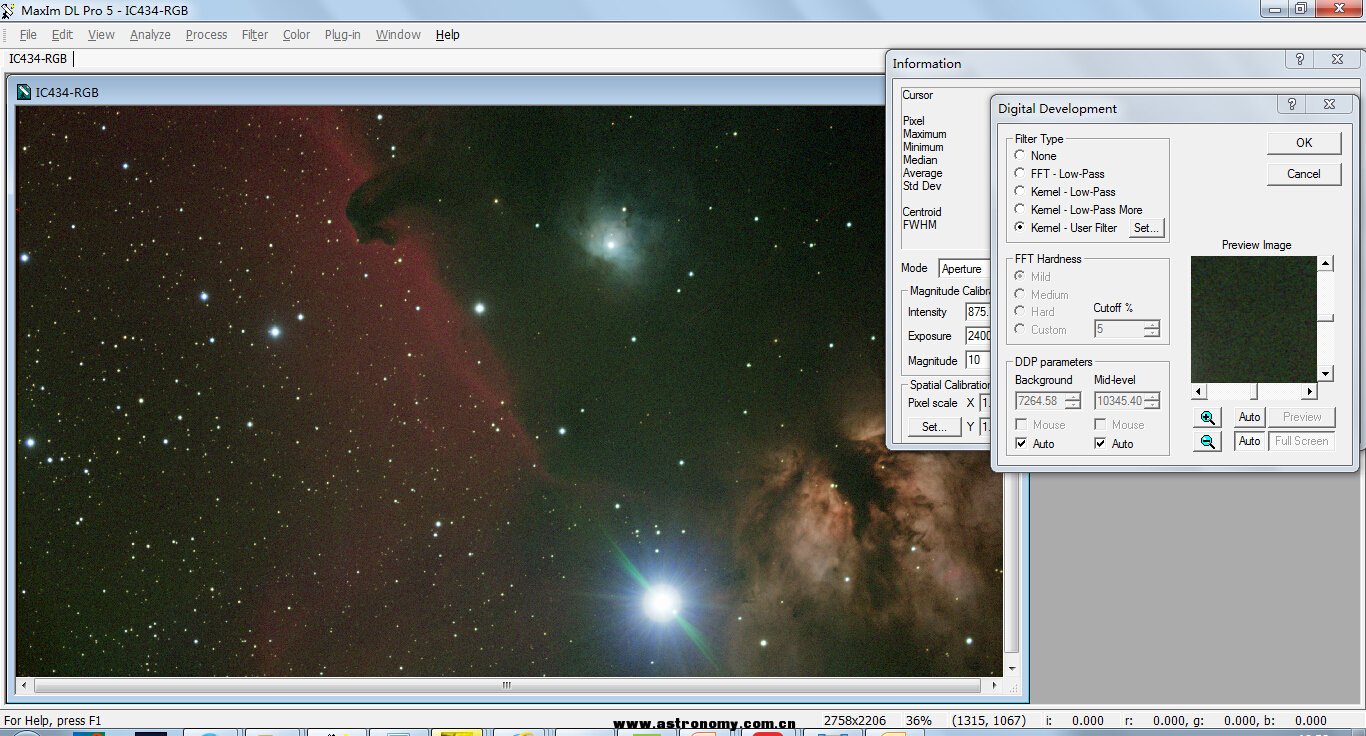The width and height of the screenshot is (1366, 736).
Task: Open the Mode dropdown showing Aperture
Action: click(x=962, y=269)
